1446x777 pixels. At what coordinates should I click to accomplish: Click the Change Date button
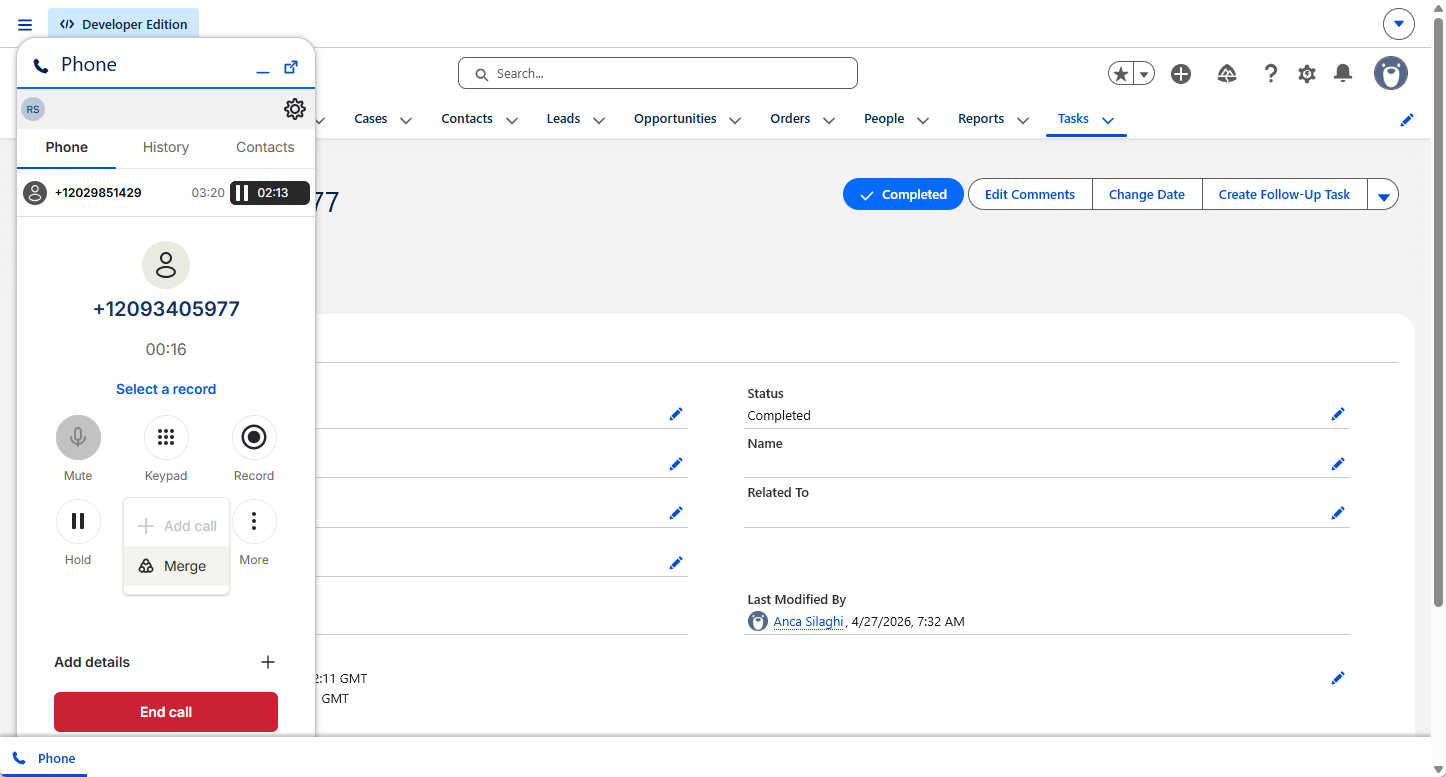1147,195
